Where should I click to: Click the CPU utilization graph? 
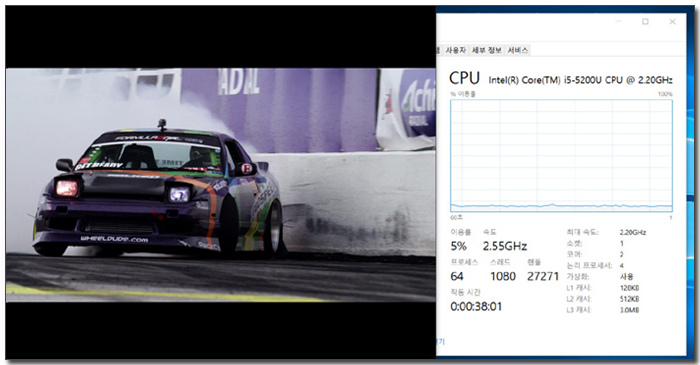(x=561, y=156)
